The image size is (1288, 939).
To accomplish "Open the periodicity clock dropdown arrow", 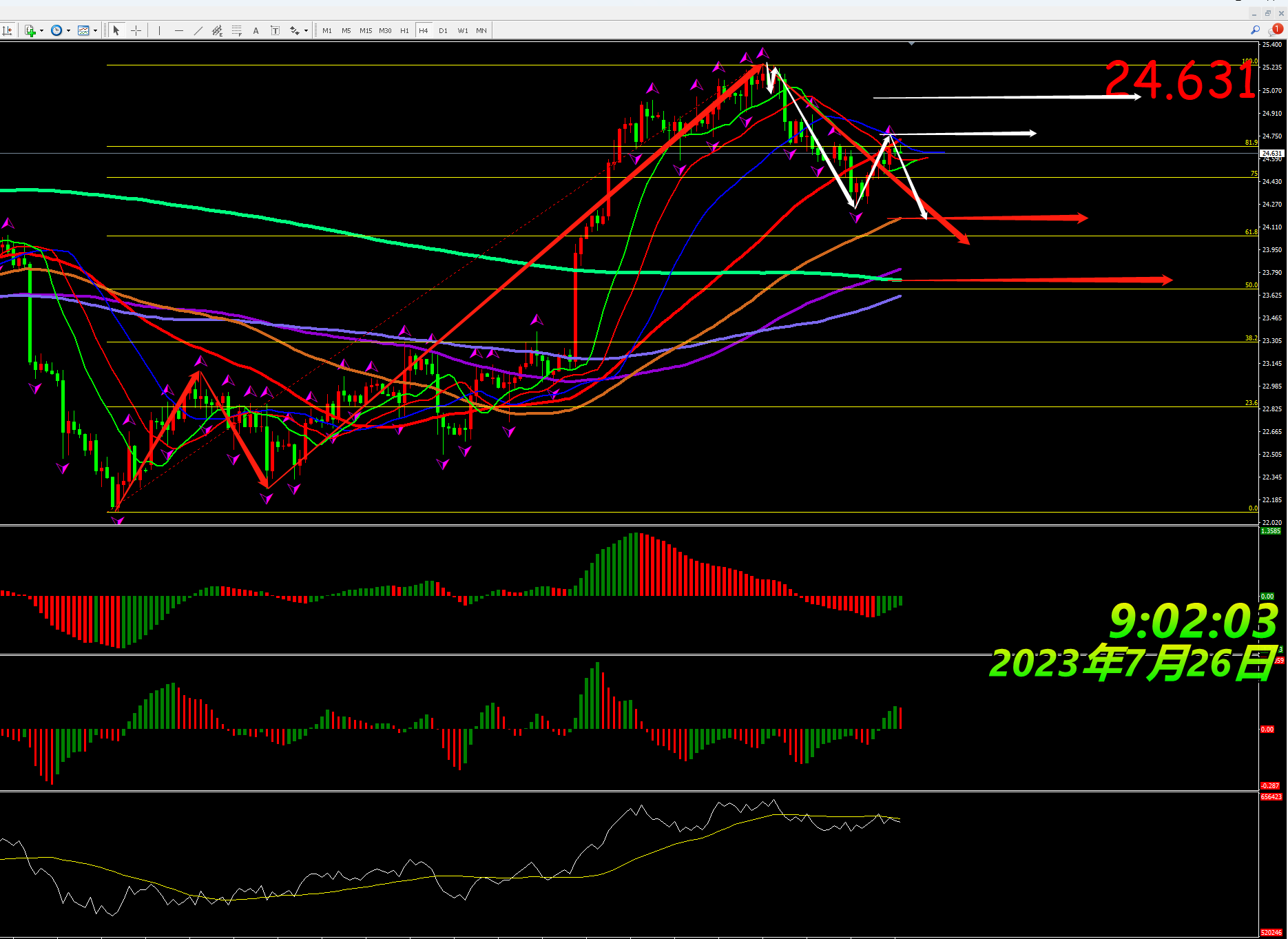I will point(68,30).
